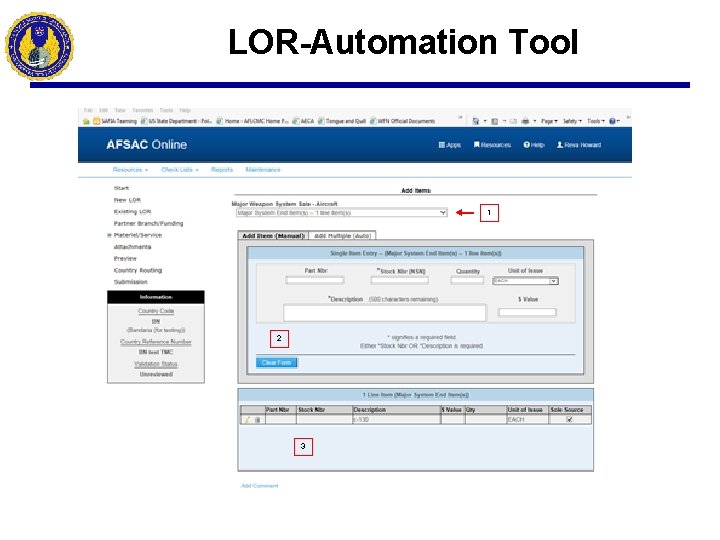Expand the Resources navigation dropdown
Viewport: 720px width, 540px height.
point(130,170)
